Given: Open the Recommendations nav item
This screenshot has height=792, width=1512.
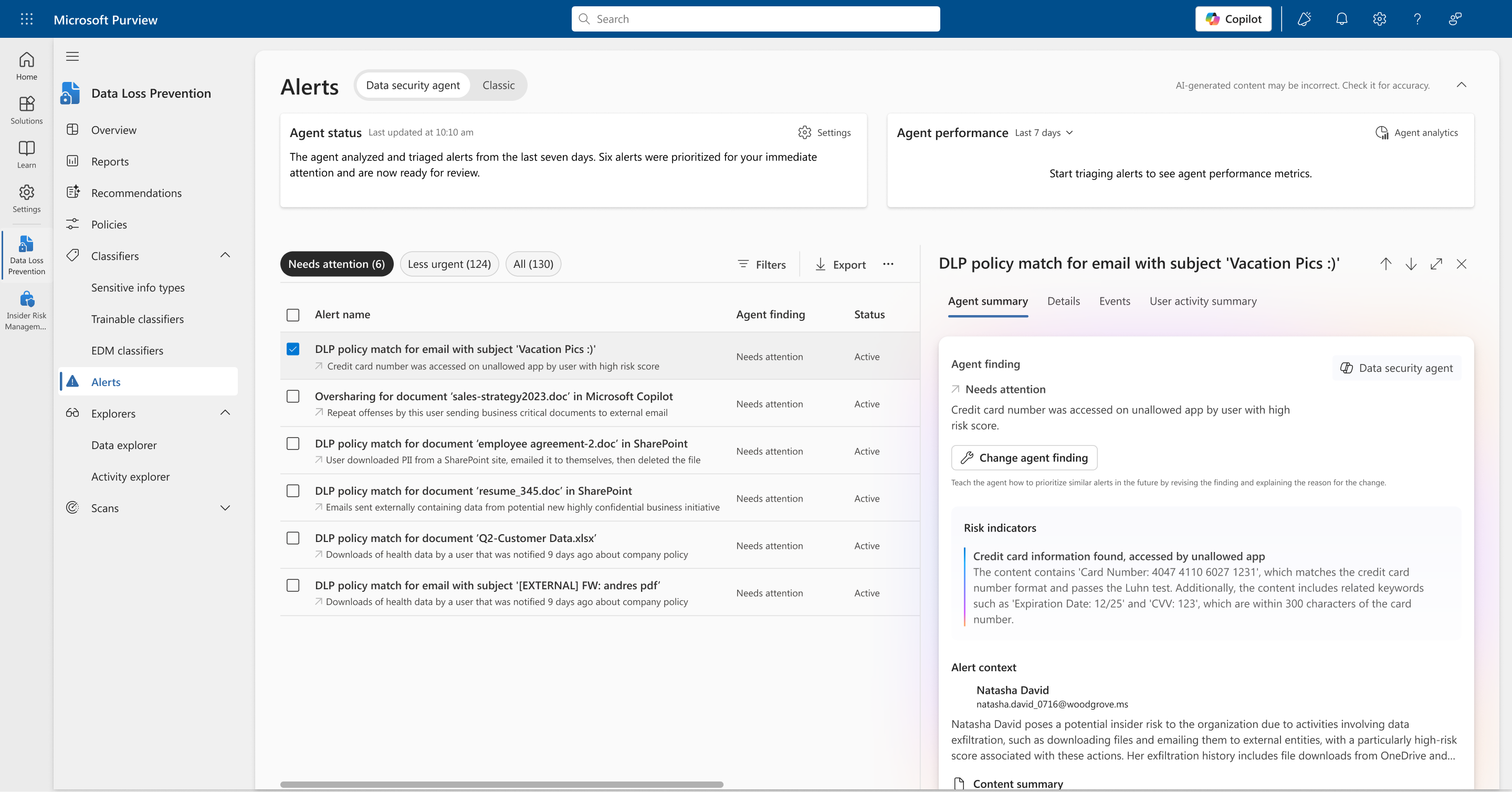Looking at the screenshot, I should (136, 193).
